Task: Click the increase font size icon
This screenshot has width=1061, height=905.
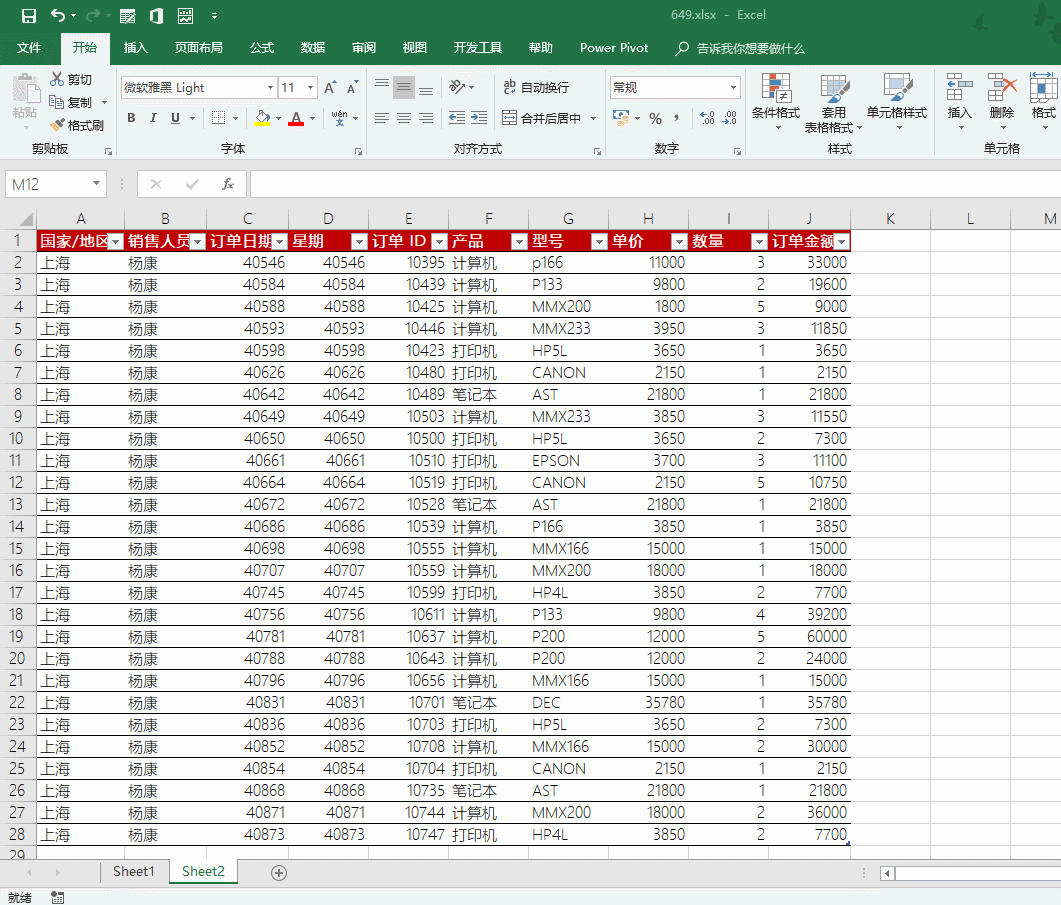Action: [x=329, y=88]
